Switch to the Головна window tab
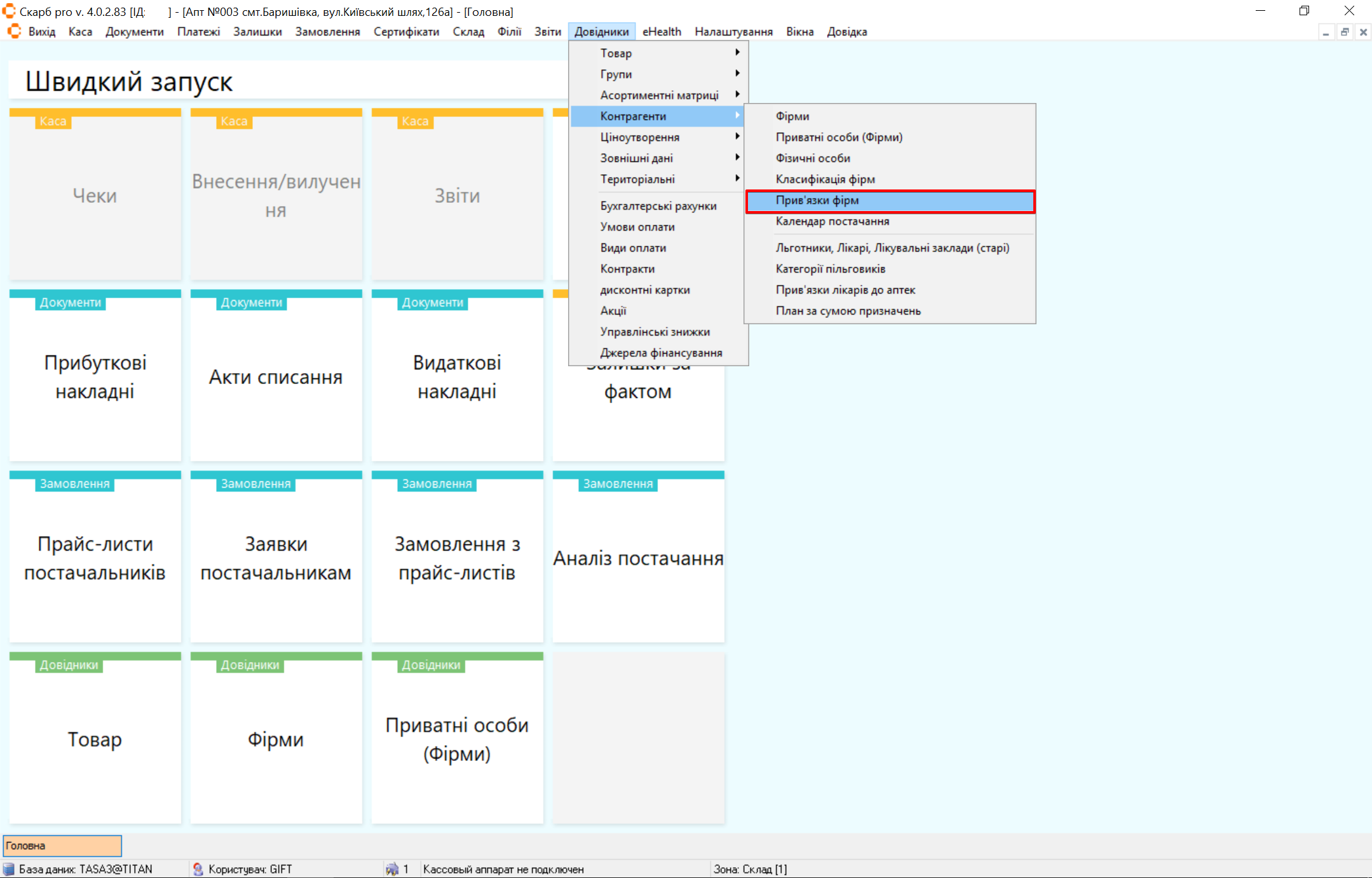 (x=62, y=846)
